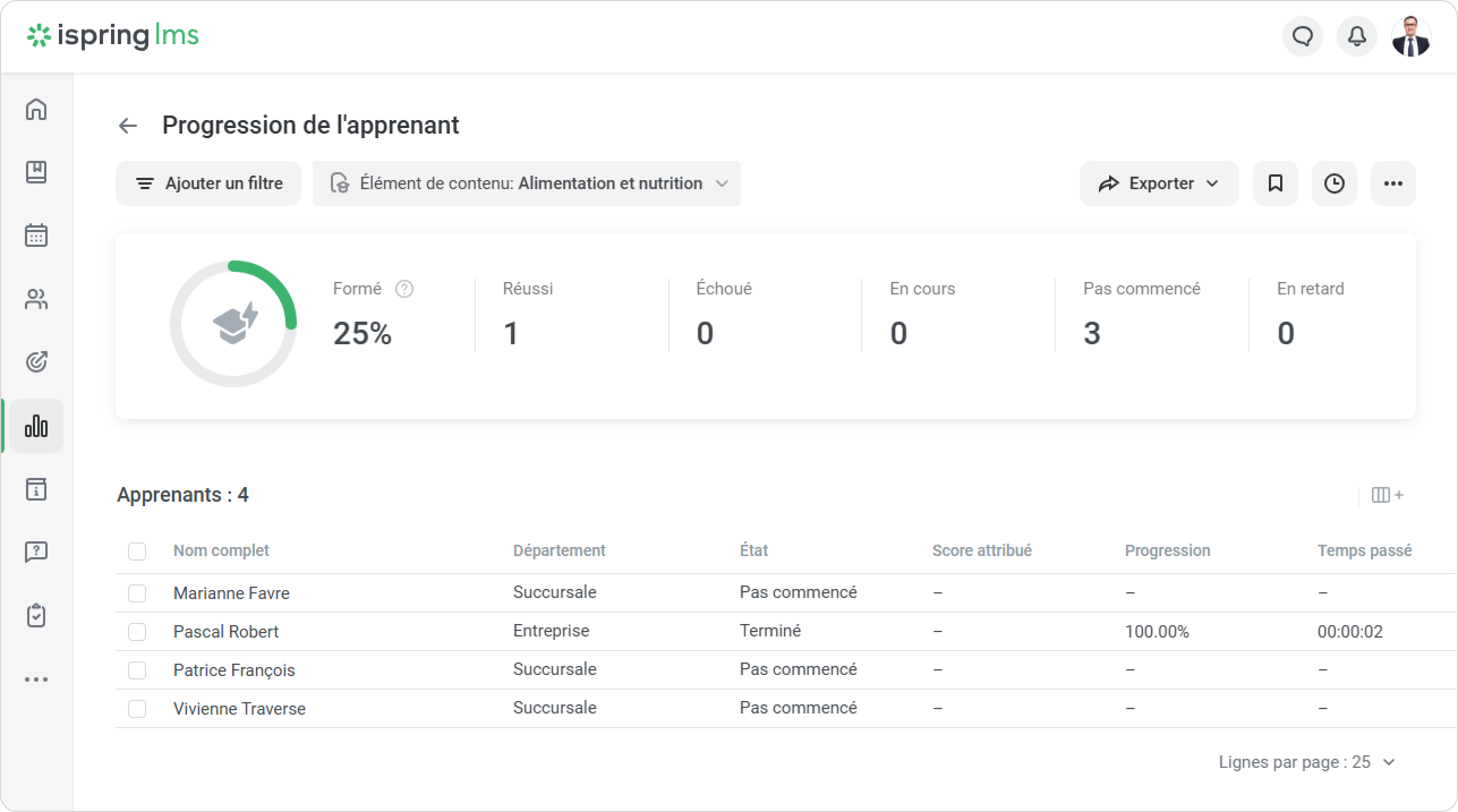Check the box for Pascal Robert
The height and width of the screenshot is (812, 1458).
[x=137, y=632]
